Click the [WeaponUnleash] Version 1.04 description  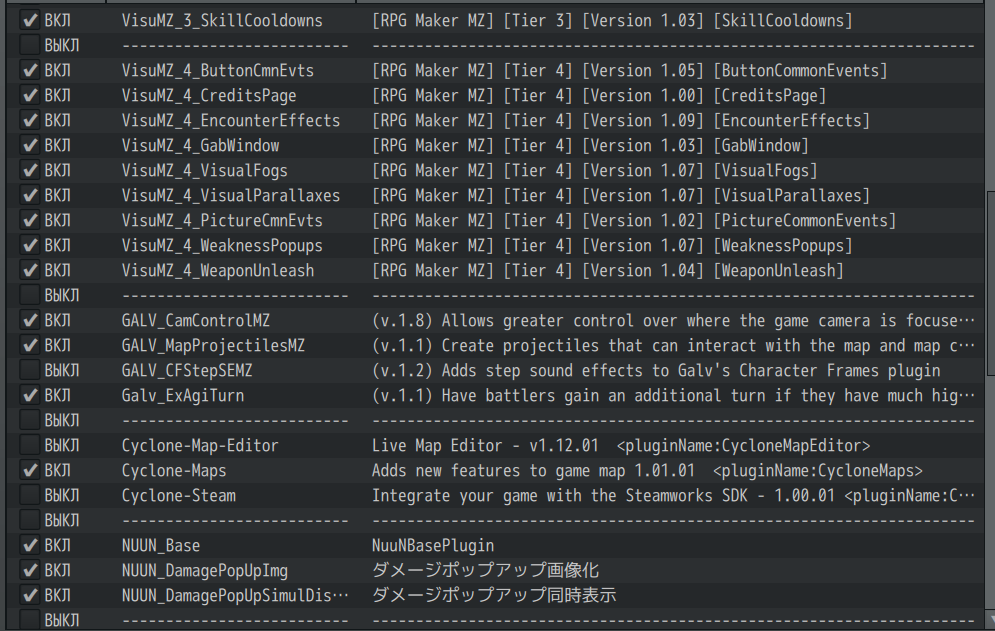point(608,270)
